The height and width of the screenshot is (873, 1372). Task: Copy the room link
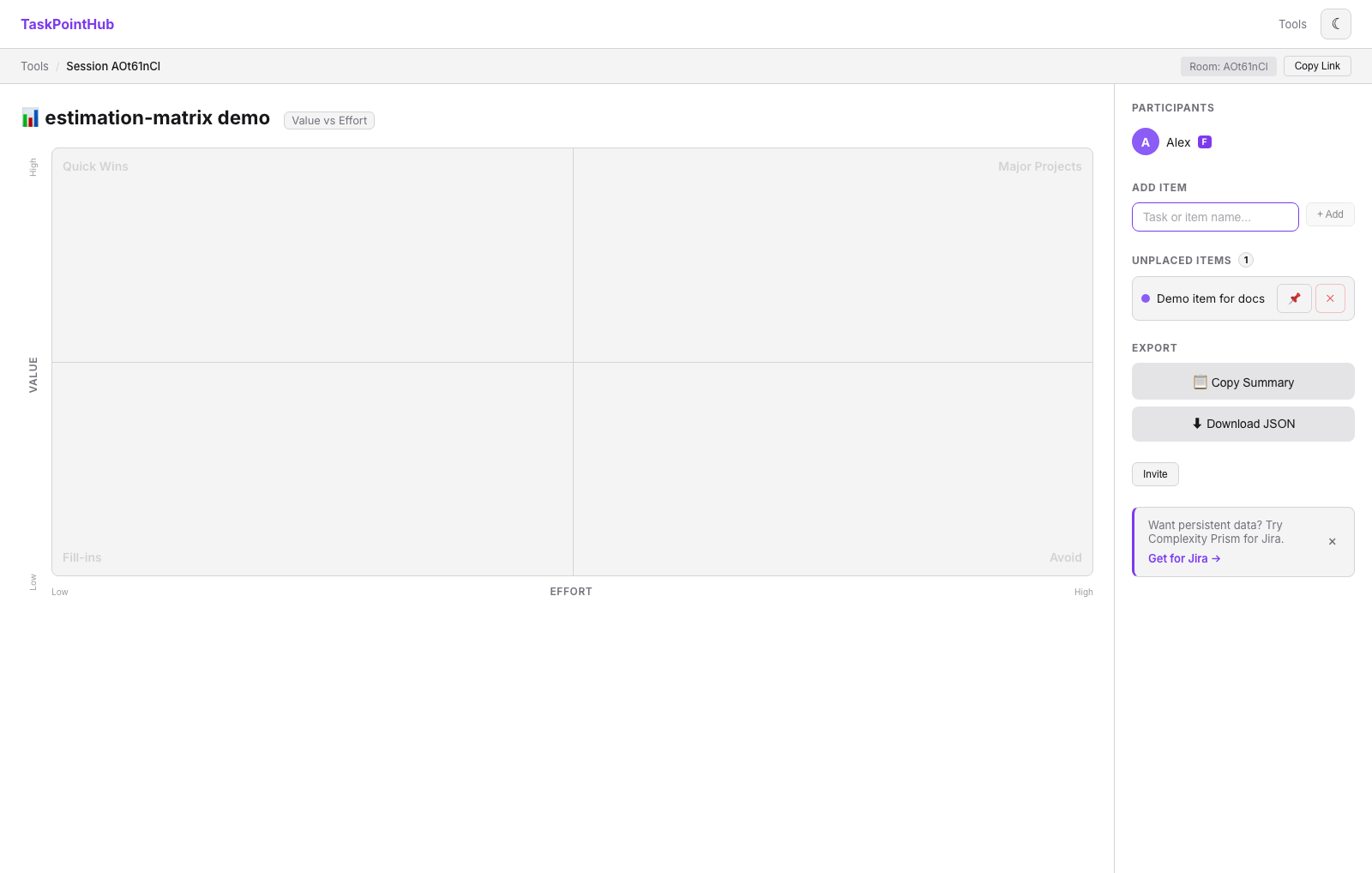1316,66
